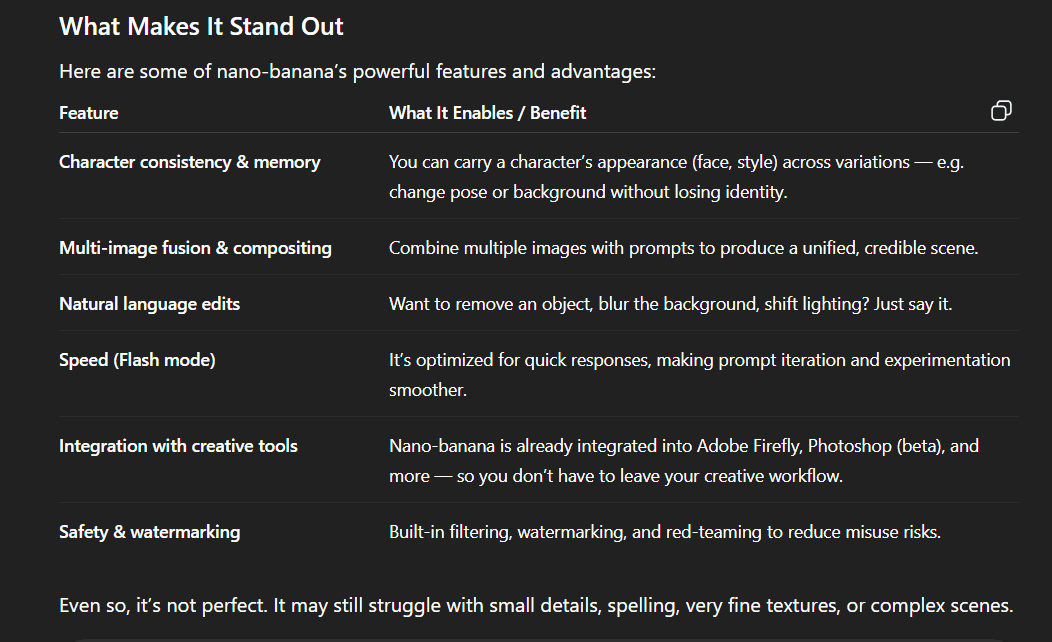Select the "Character consistency & memory" row label
The image size is (1052, 642).
[x=189, y=162]
